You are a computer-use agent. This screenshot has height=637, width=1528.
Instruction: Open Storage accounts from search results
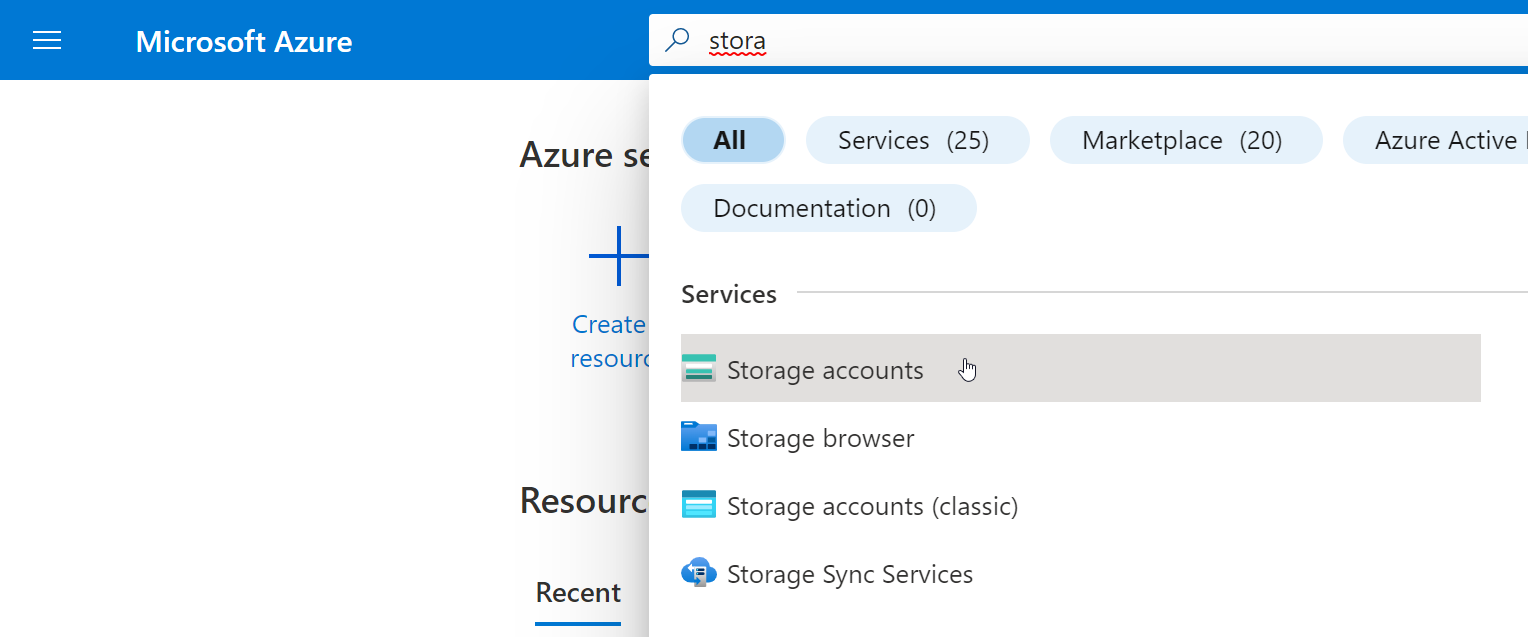click(1080, 368)
